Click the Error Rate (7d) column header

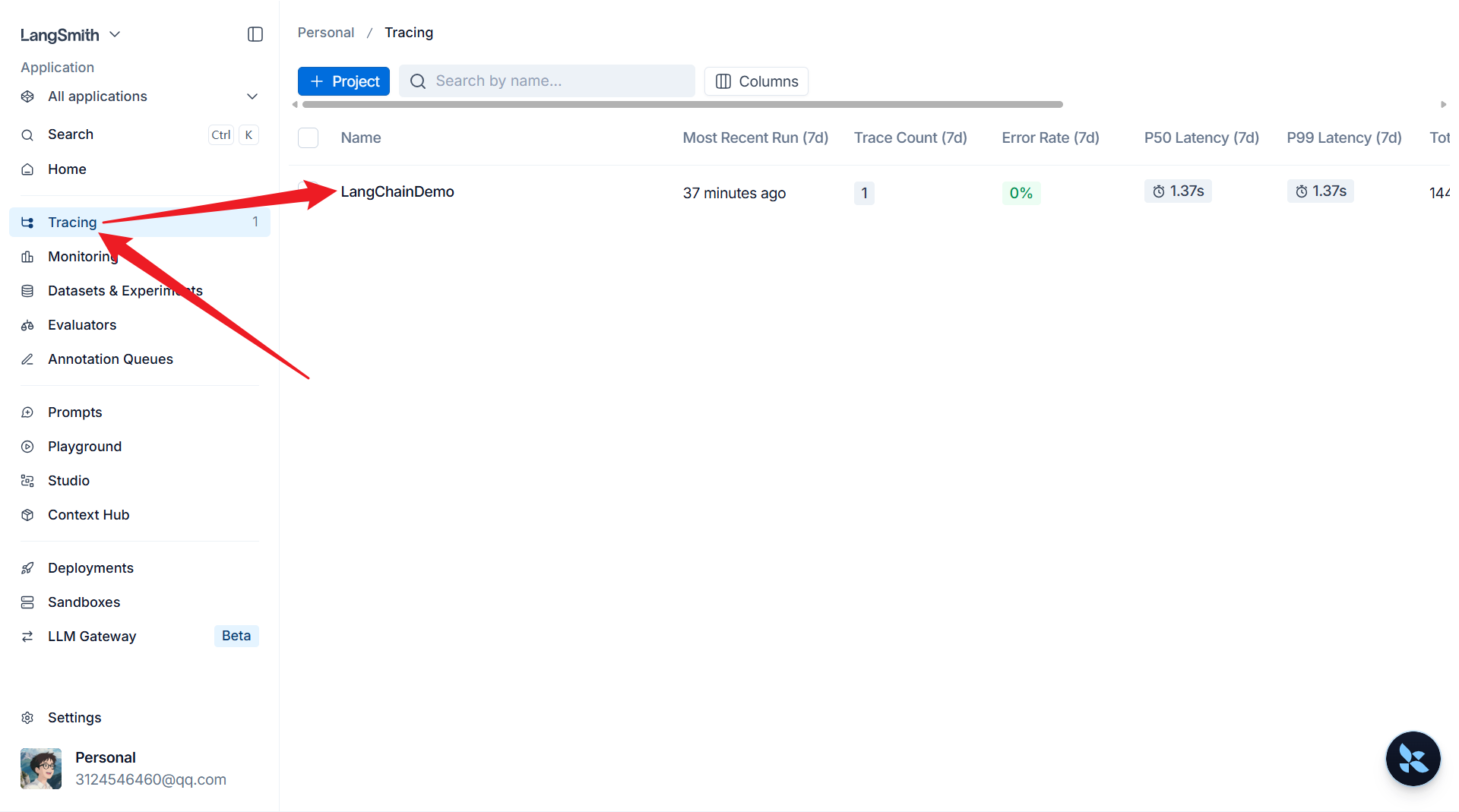1050,138
